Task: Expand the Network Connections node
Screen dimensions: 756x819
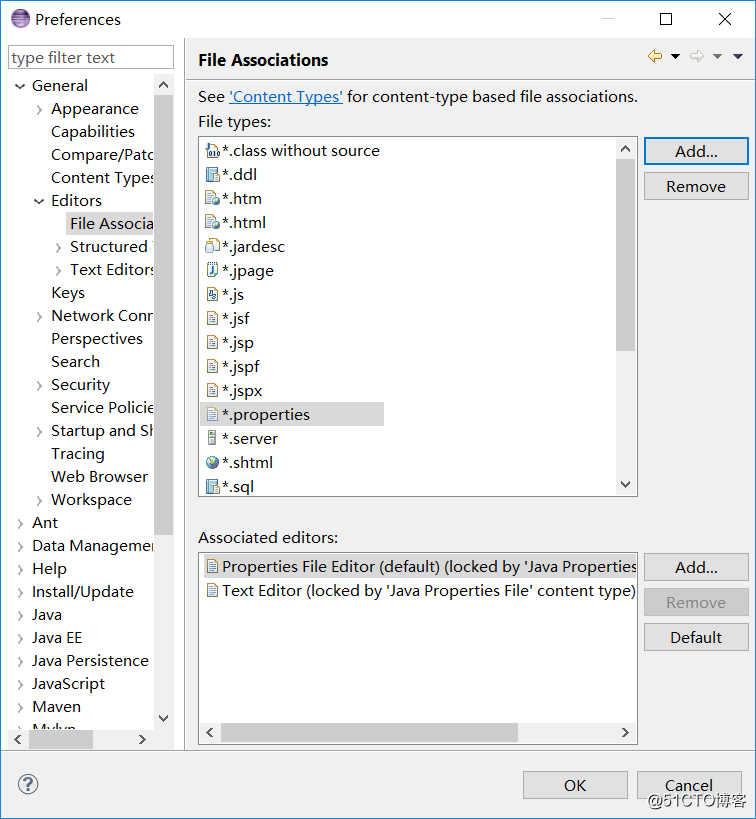Action: point(39,317)
